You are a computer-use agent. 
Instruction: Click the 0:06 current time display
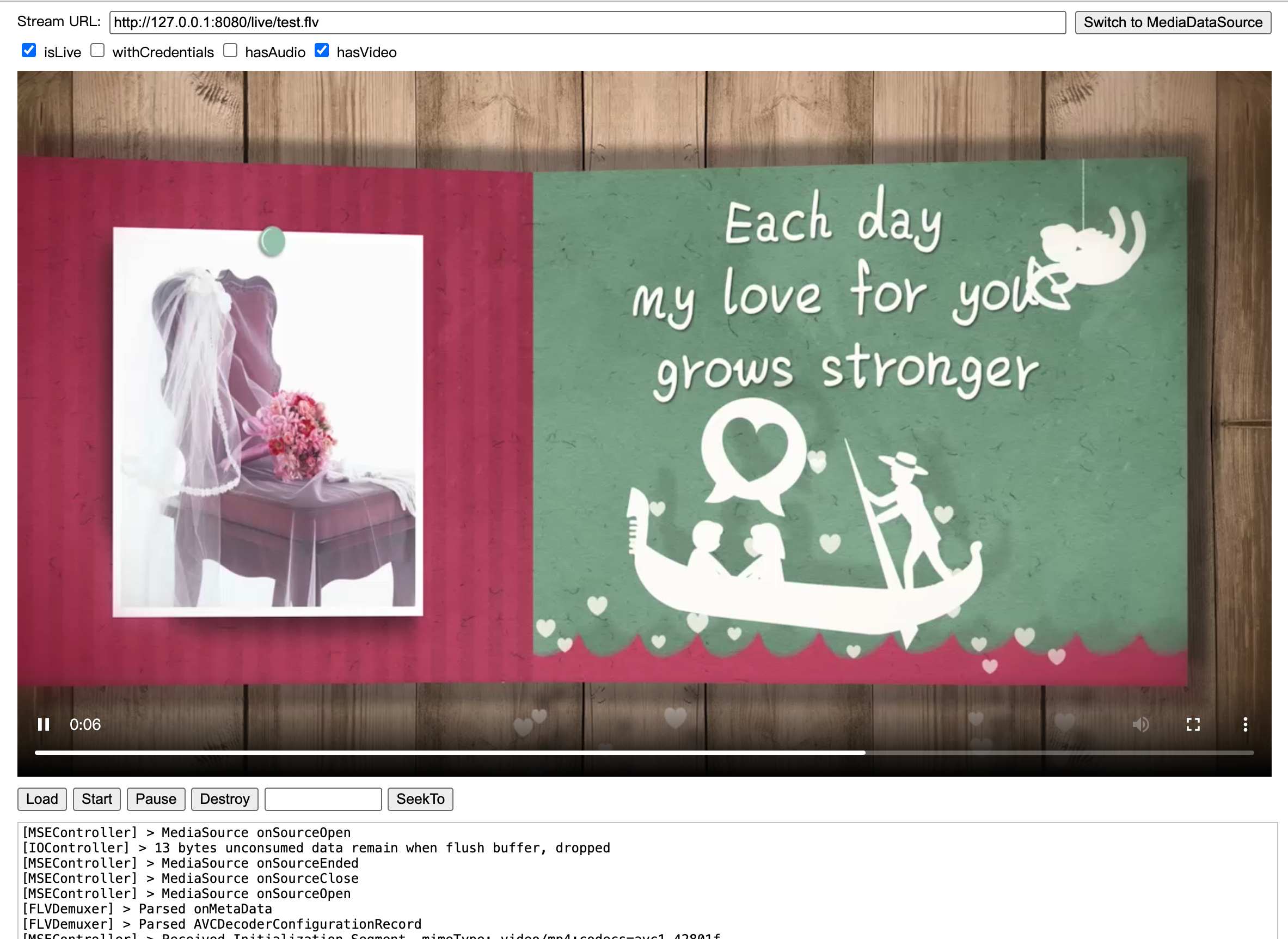[x=85, y=724]
